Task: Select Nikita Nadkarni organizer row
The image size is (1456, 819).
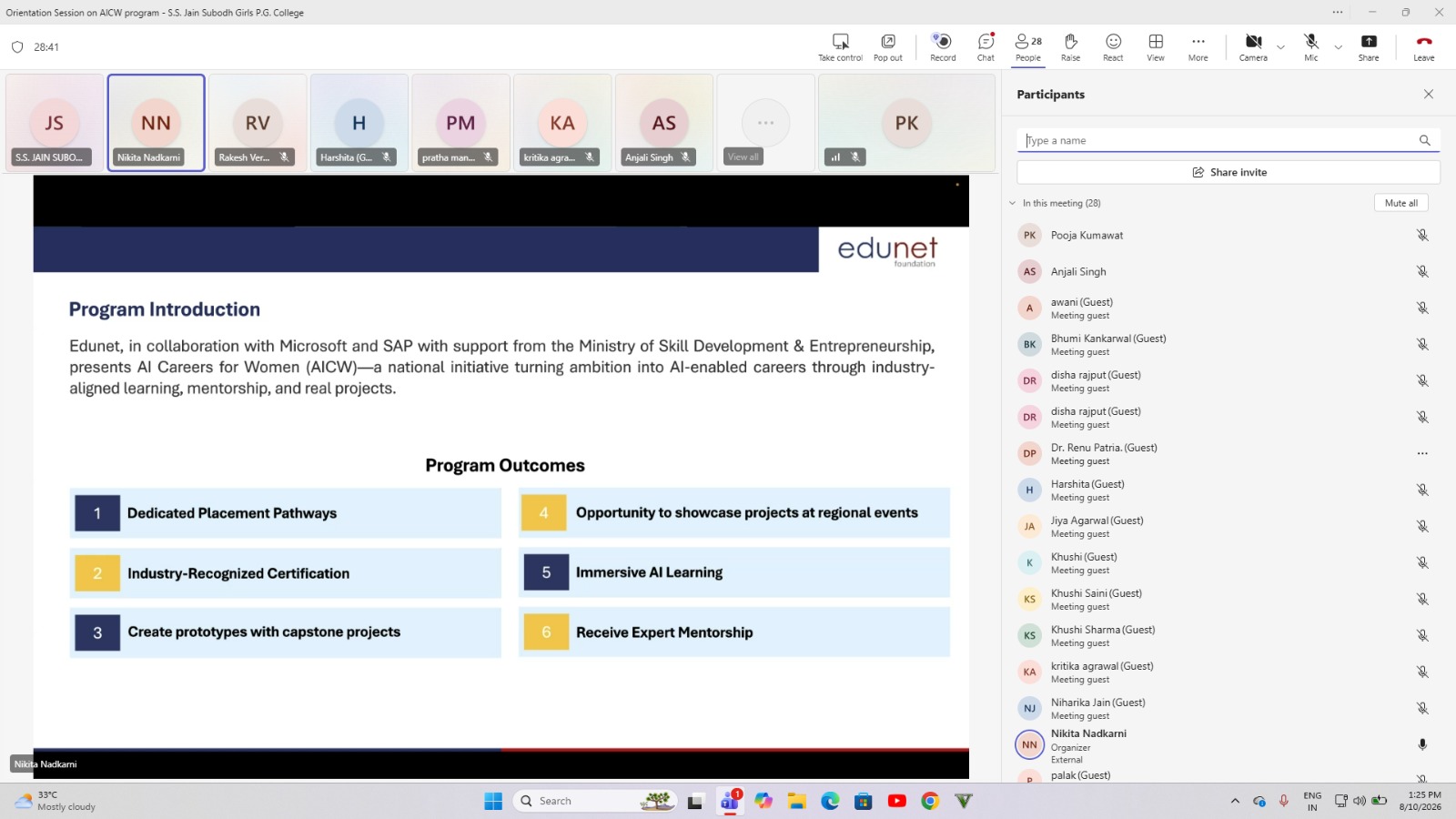Action: pyautogui.click(x=1224, y=745)
